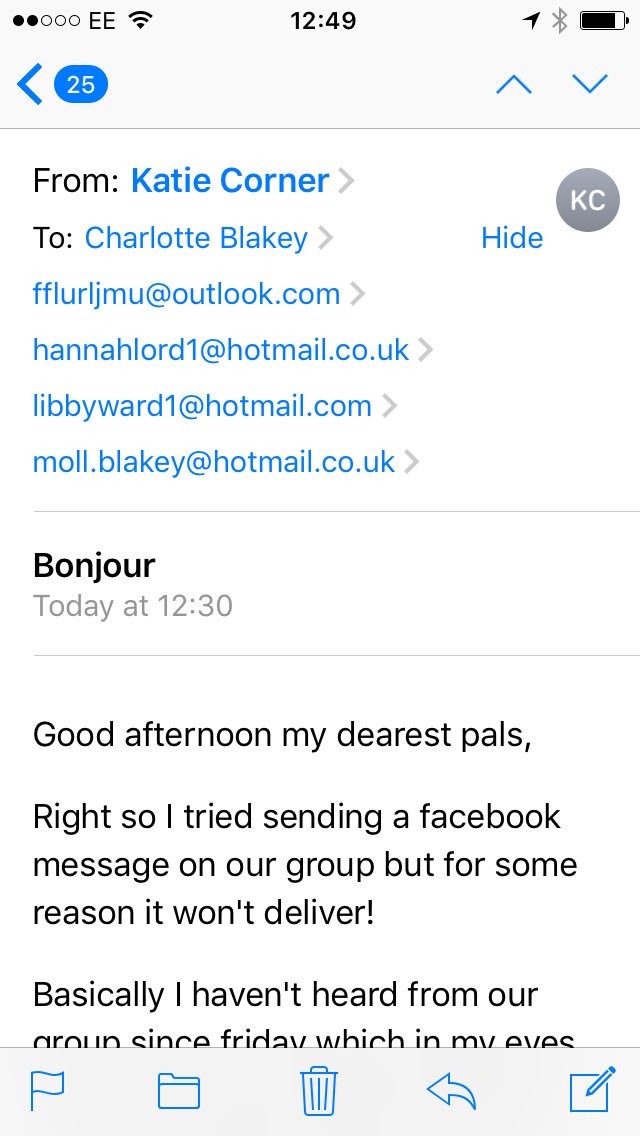Open the flag message icon

click(x=47, y=1090)
